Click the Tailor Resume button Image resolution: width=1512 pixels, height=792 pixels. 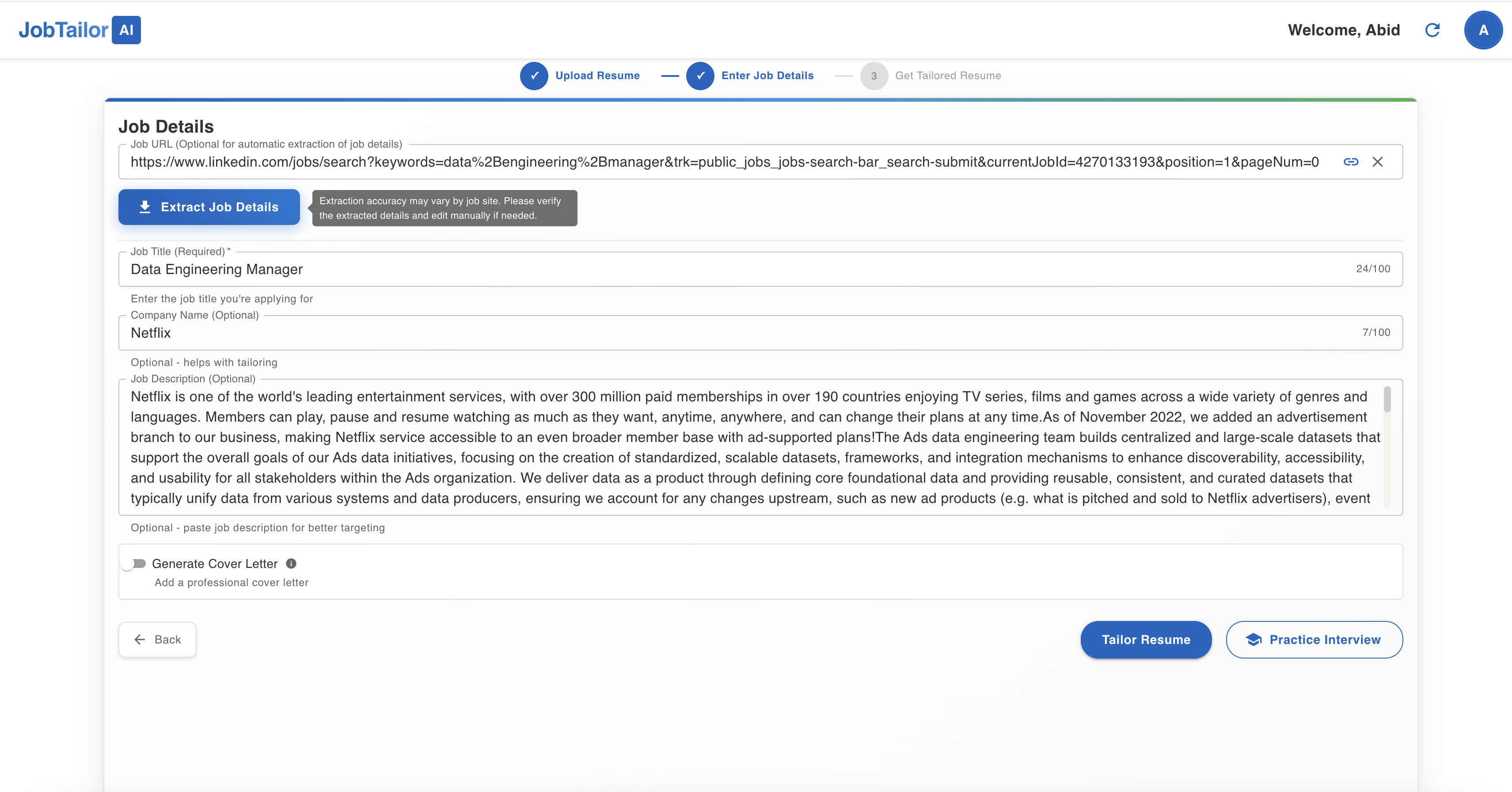[1145, 640]
